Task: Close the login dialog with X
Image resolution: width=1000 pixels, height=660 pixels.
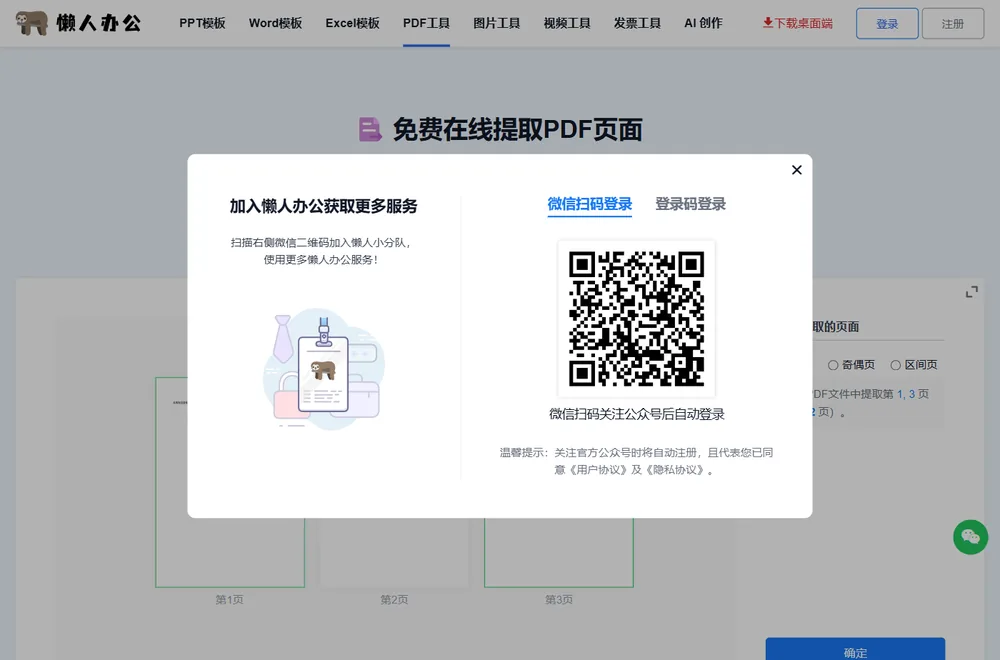Action: 797,170
